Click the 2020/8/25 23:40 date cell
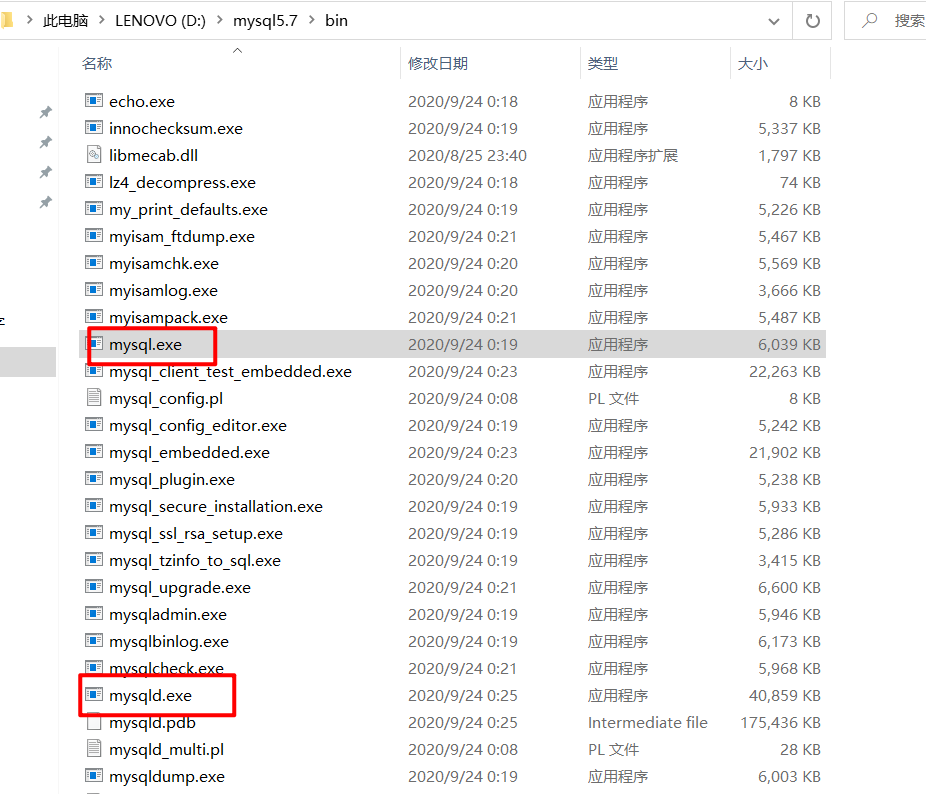This screenshot has width=926, height=794. click(x=467, y=155)
